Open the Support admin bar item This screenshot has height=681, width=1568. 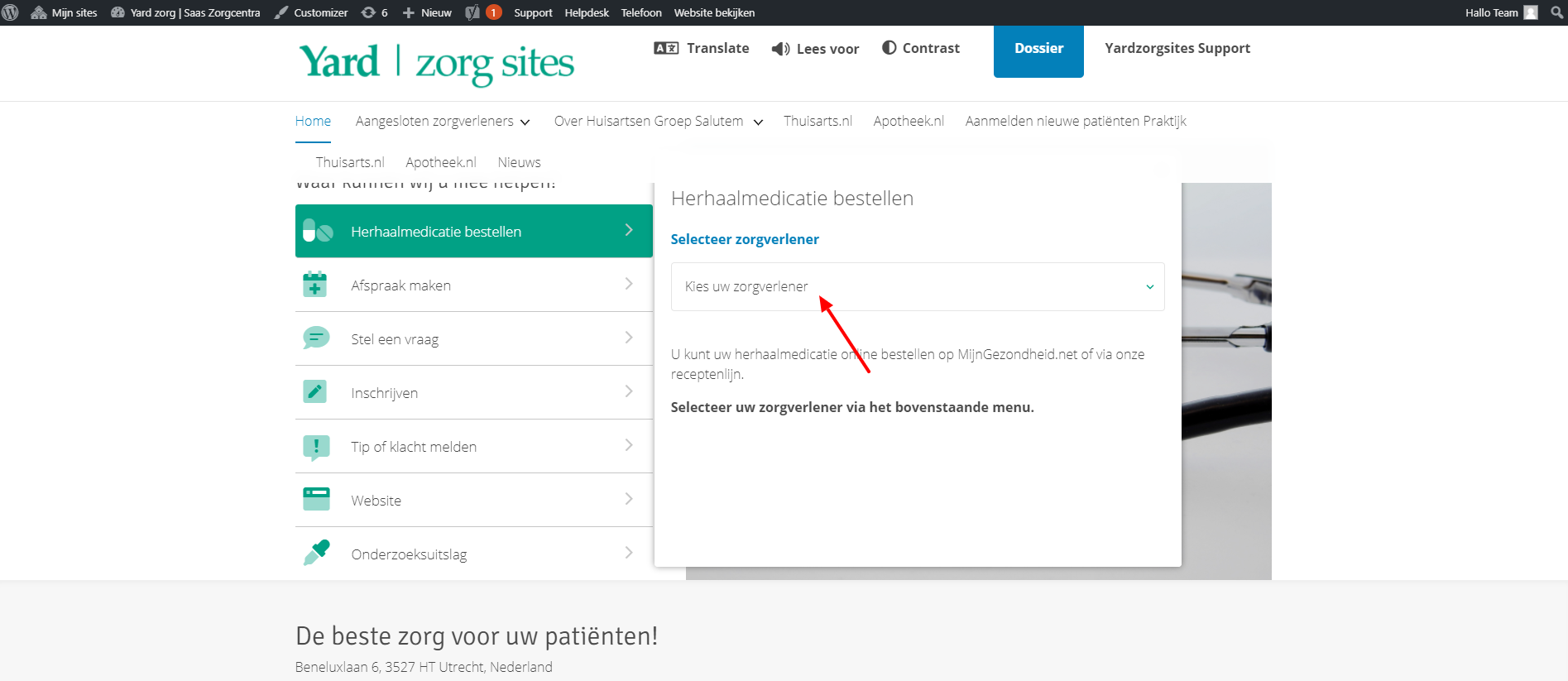click(x=533, y=12)
